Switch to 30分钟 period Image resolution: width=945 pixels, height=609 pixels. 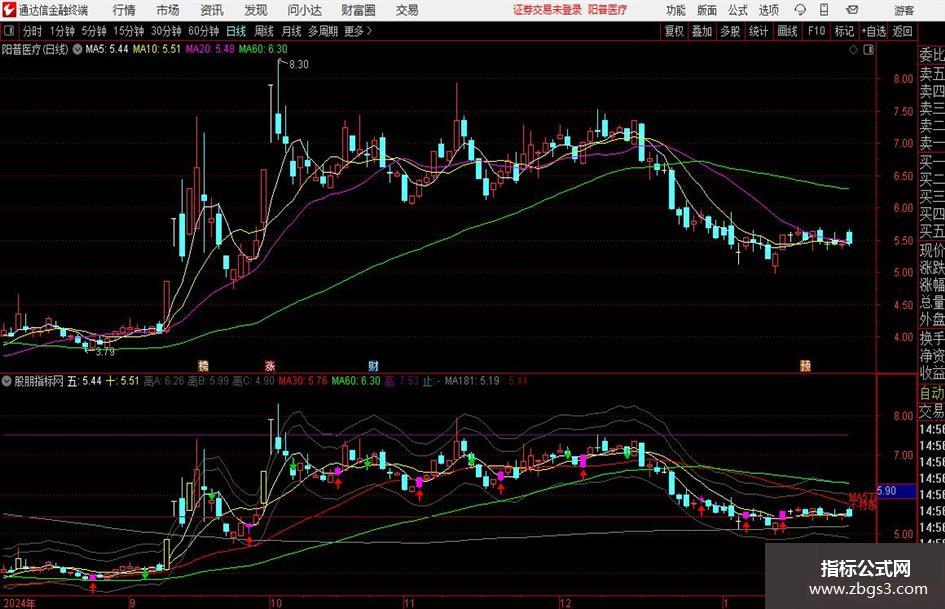coord(166,31)
